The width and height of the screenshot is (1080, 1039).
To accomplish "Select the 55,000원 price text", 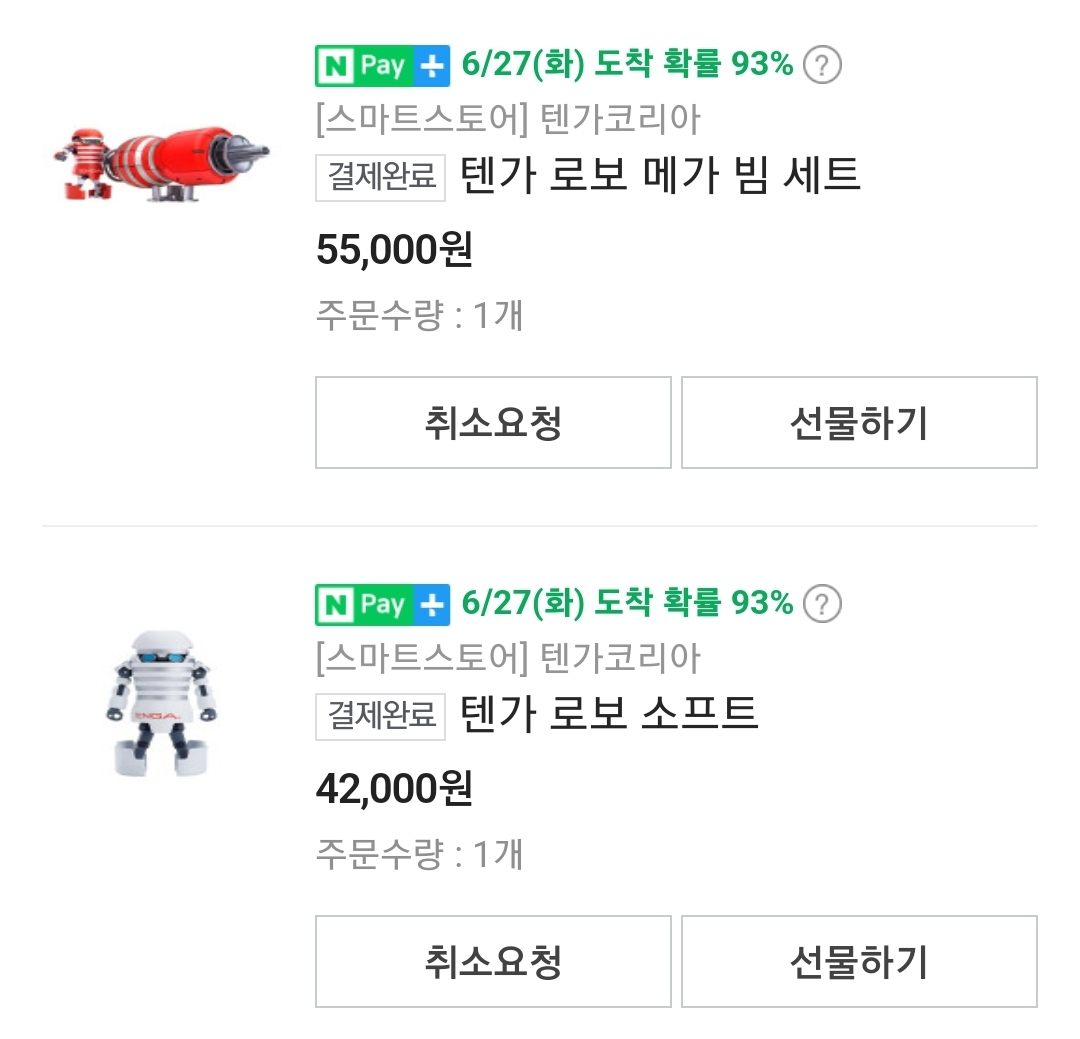I will tap(394, 250).
